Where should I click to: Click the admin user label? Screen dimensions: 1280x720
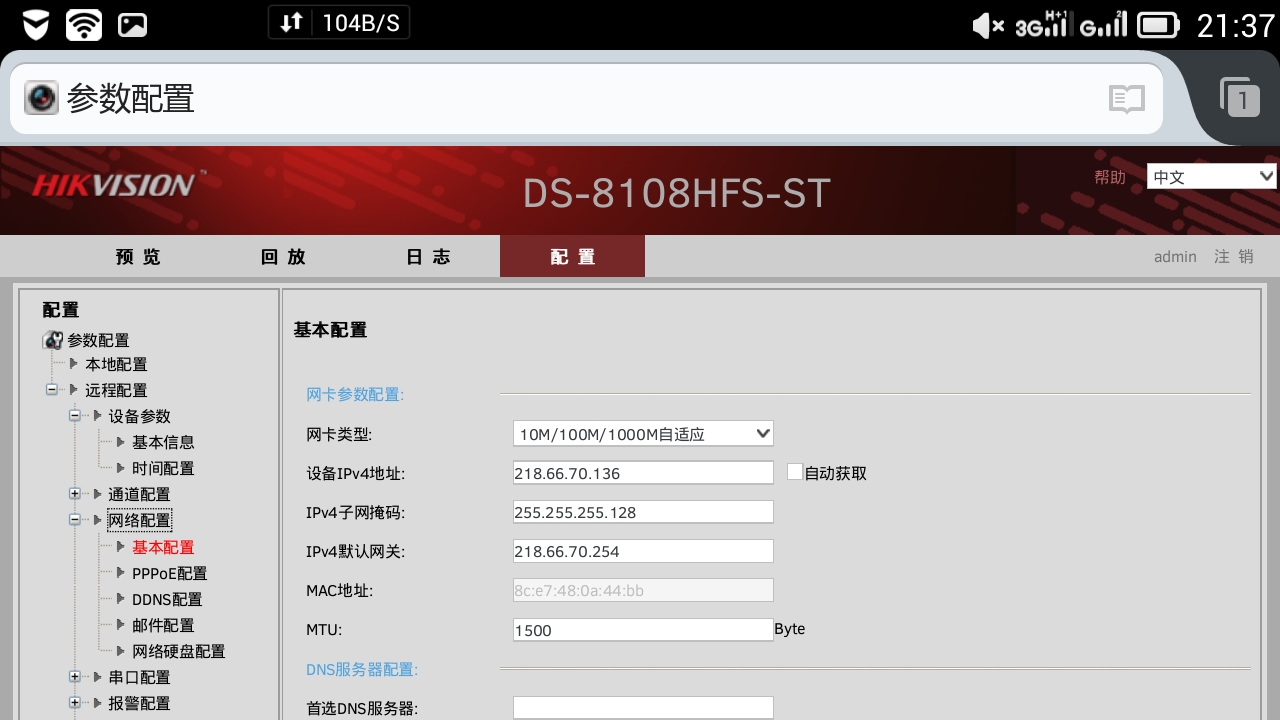(x=1175, y=257)
